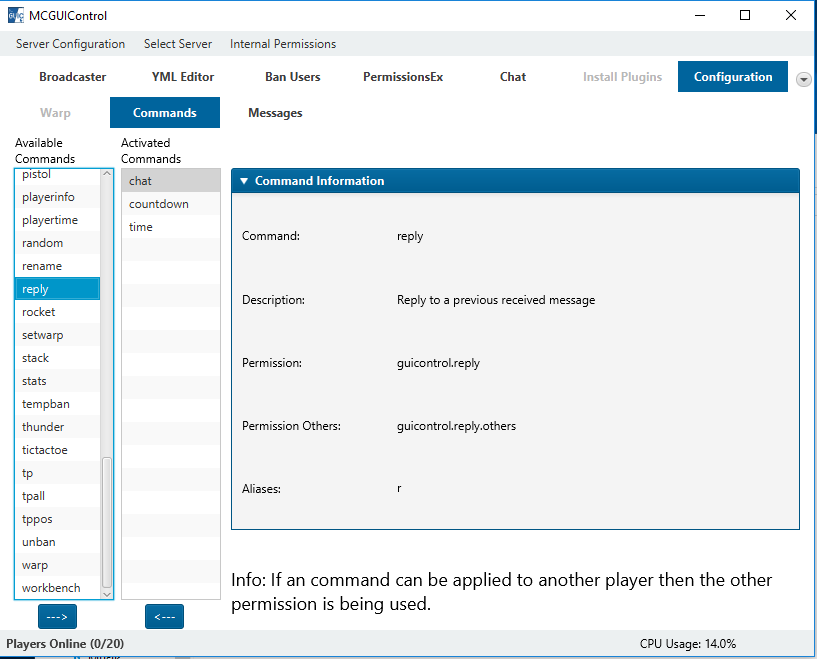
Task: Go to the PermissionsEx tab
Action: pyautogui.click(x=403, y=77)
